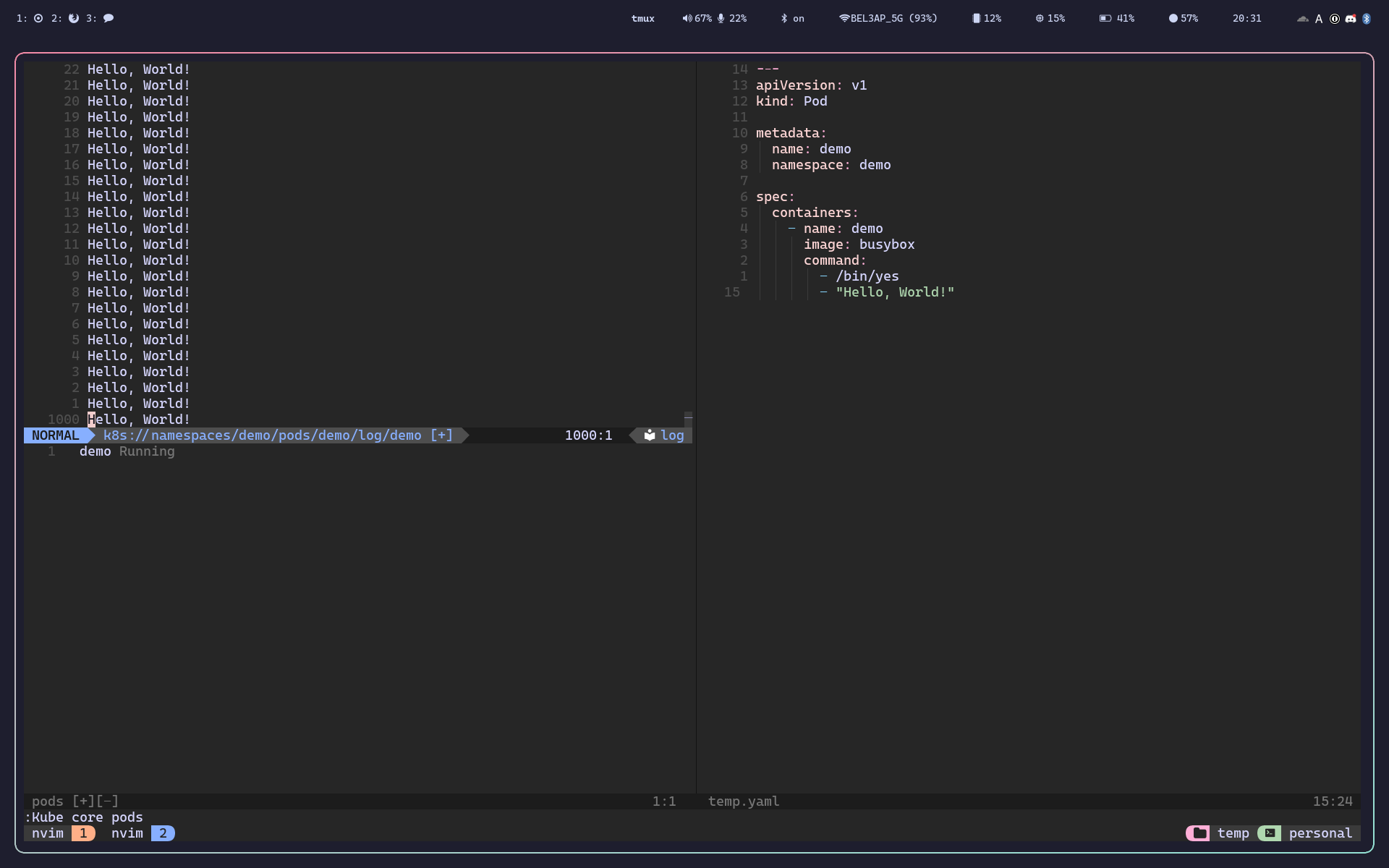Screen dimensions: 1389x868
Task: Click the battery 41% indicator icon
Action: pyautogui.click(x=1105, y=18)
